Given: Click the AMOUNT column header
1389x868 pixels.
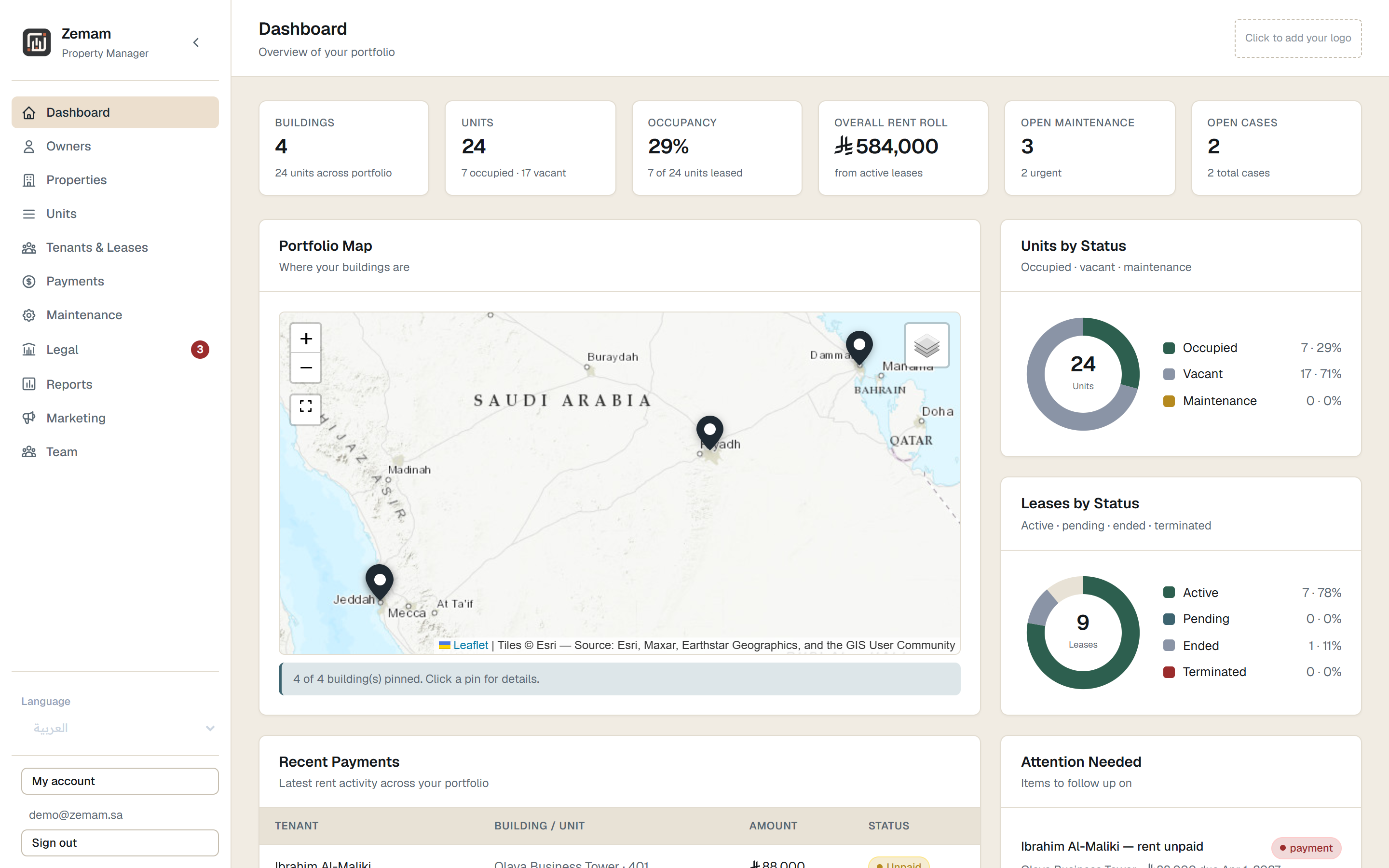Looking at the screenshot, I should [x=773, y=826].
